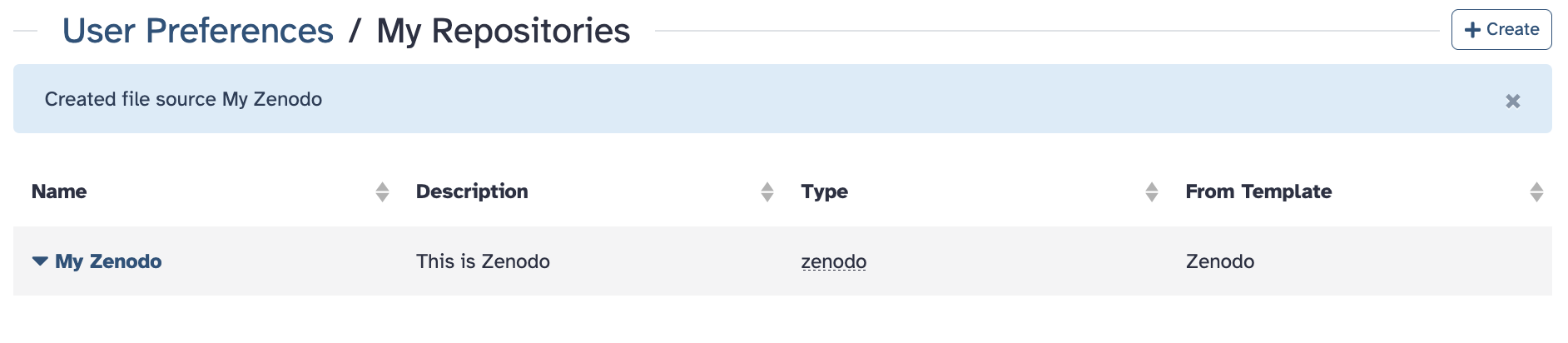Screen dimensions: 1568x343
Task: Click the Description column sort arrows
Action: (x=767, y=192)
